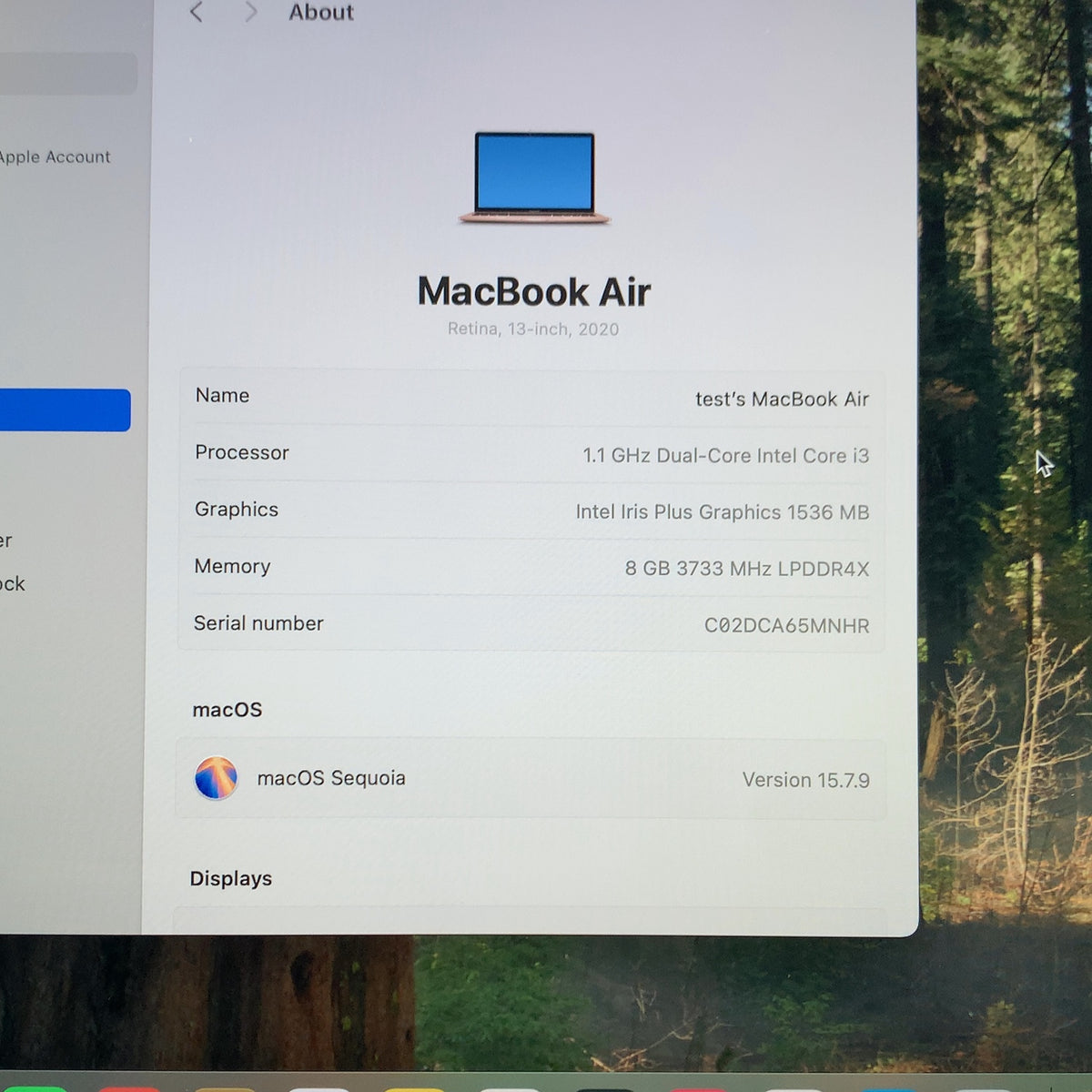Screen dimensions: 1092x1092
Task: Click the Serial number label
Action: click(x=258, y=623)
